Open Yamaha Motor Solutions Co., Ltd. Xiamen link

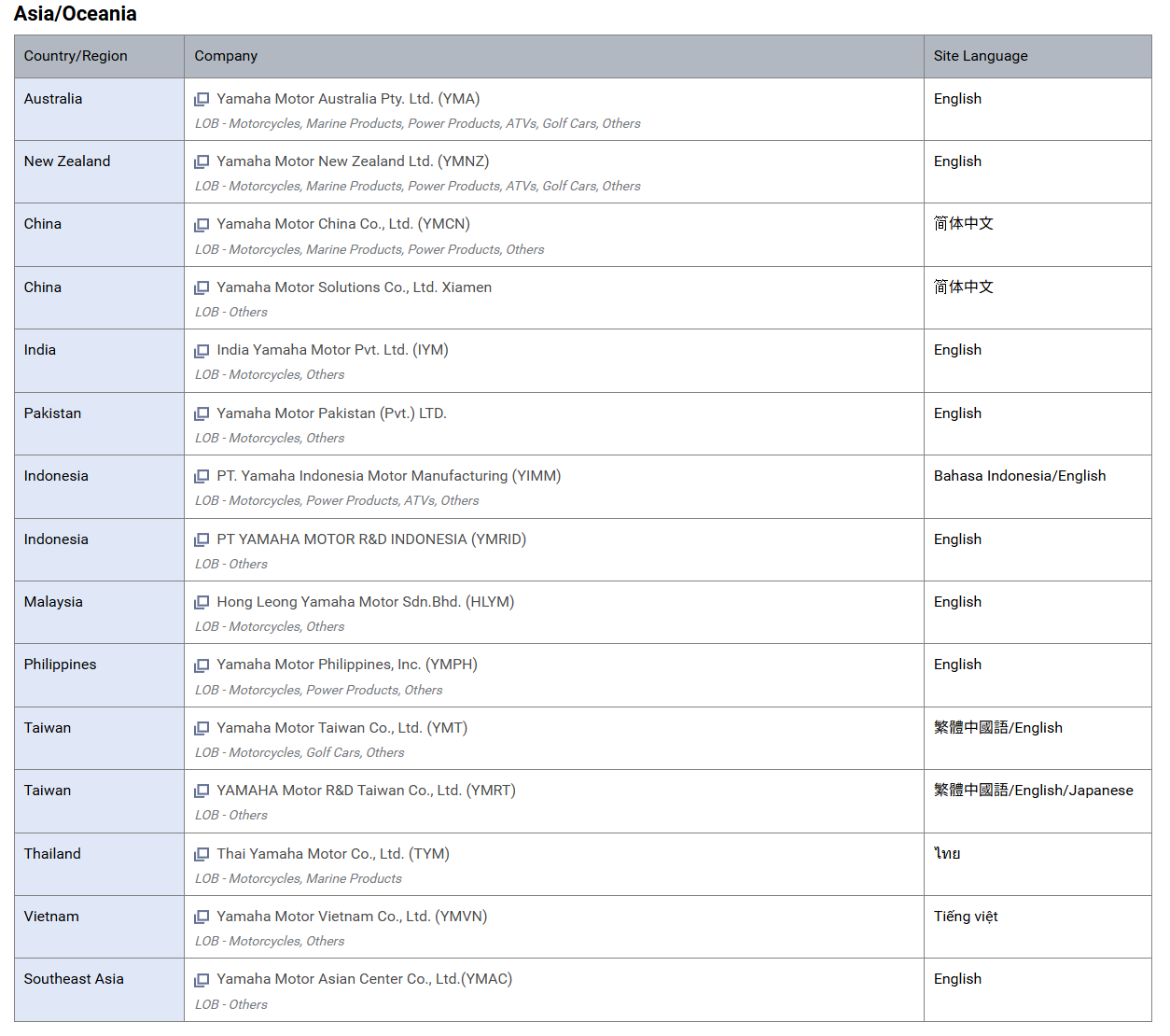[354, 287]
